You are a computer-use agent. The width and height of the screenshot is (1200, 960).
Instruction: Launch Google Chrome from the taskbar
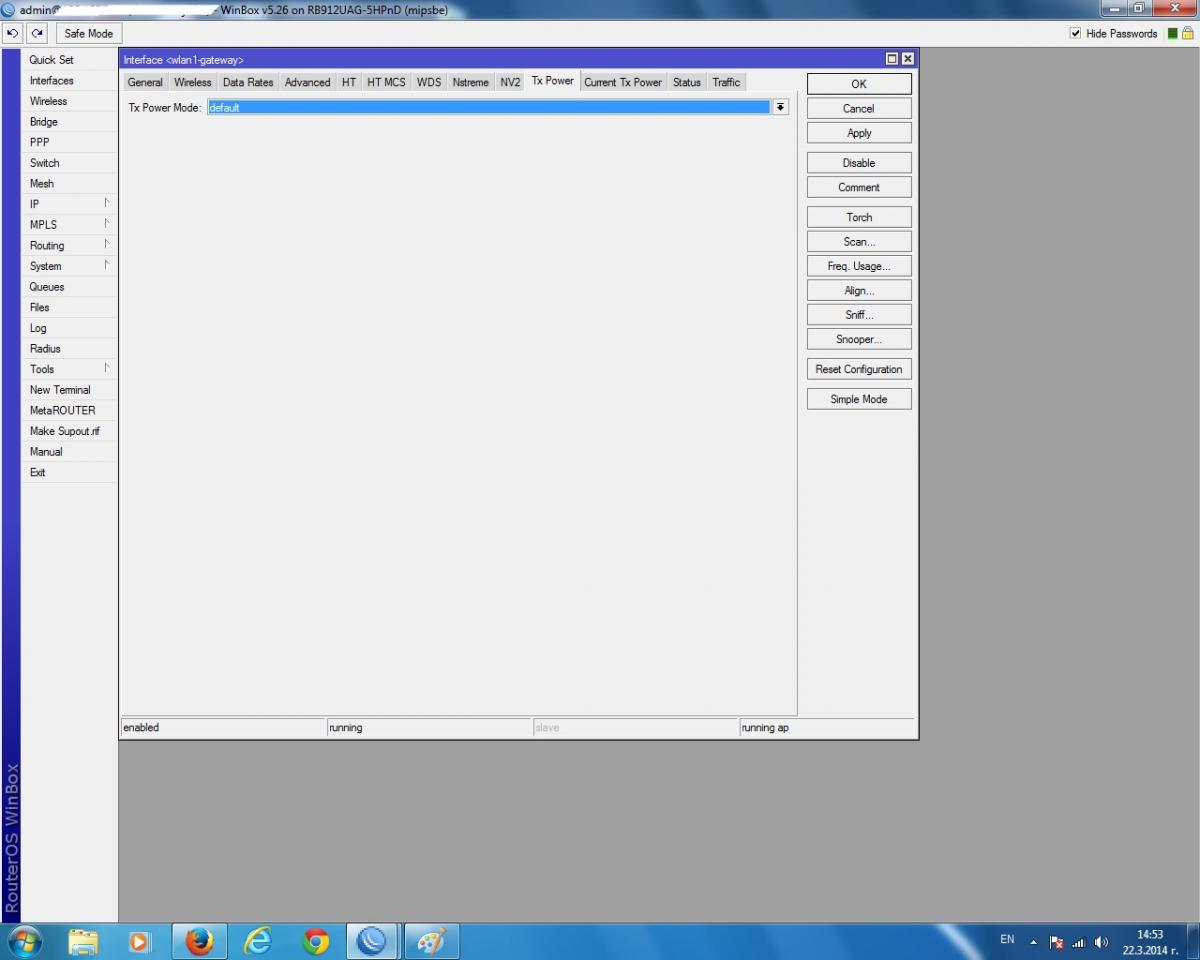(316, 941)
